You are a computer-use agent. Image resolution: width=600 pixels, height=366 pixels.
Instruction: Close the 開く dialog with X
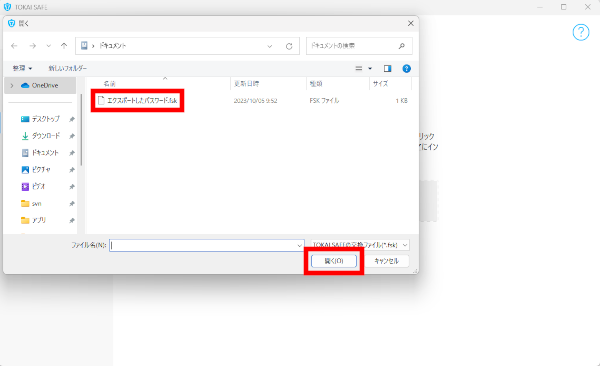click(x=411, y=23)
